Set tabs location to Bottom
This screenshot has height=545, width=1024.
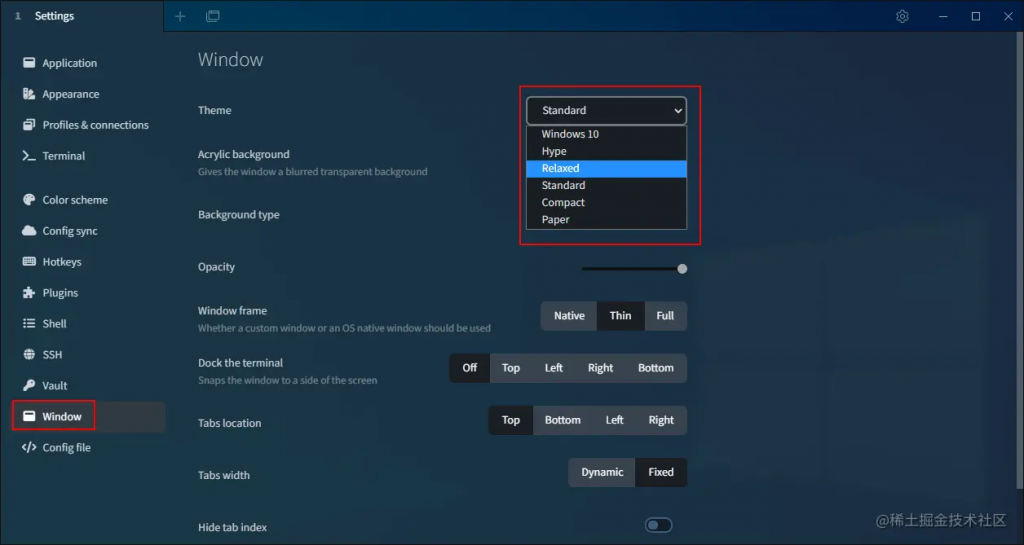point(562,420)
